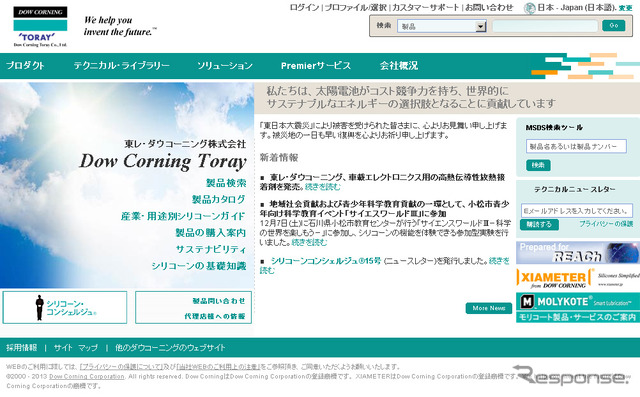
Task: Open 製品の購入案内 link
Action: (211, 233)
